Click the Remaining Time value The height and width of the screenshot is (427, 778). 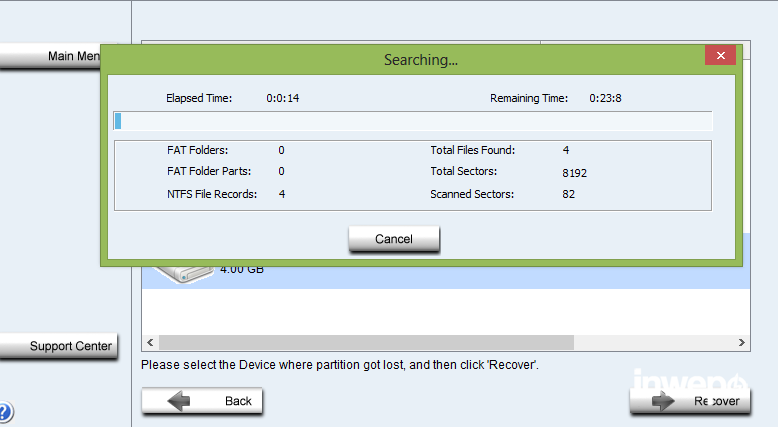tap(607, 98)
